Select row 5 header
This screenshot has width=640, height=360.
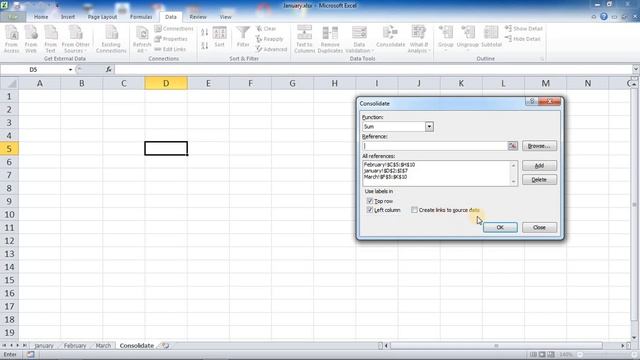click(9, 149)
